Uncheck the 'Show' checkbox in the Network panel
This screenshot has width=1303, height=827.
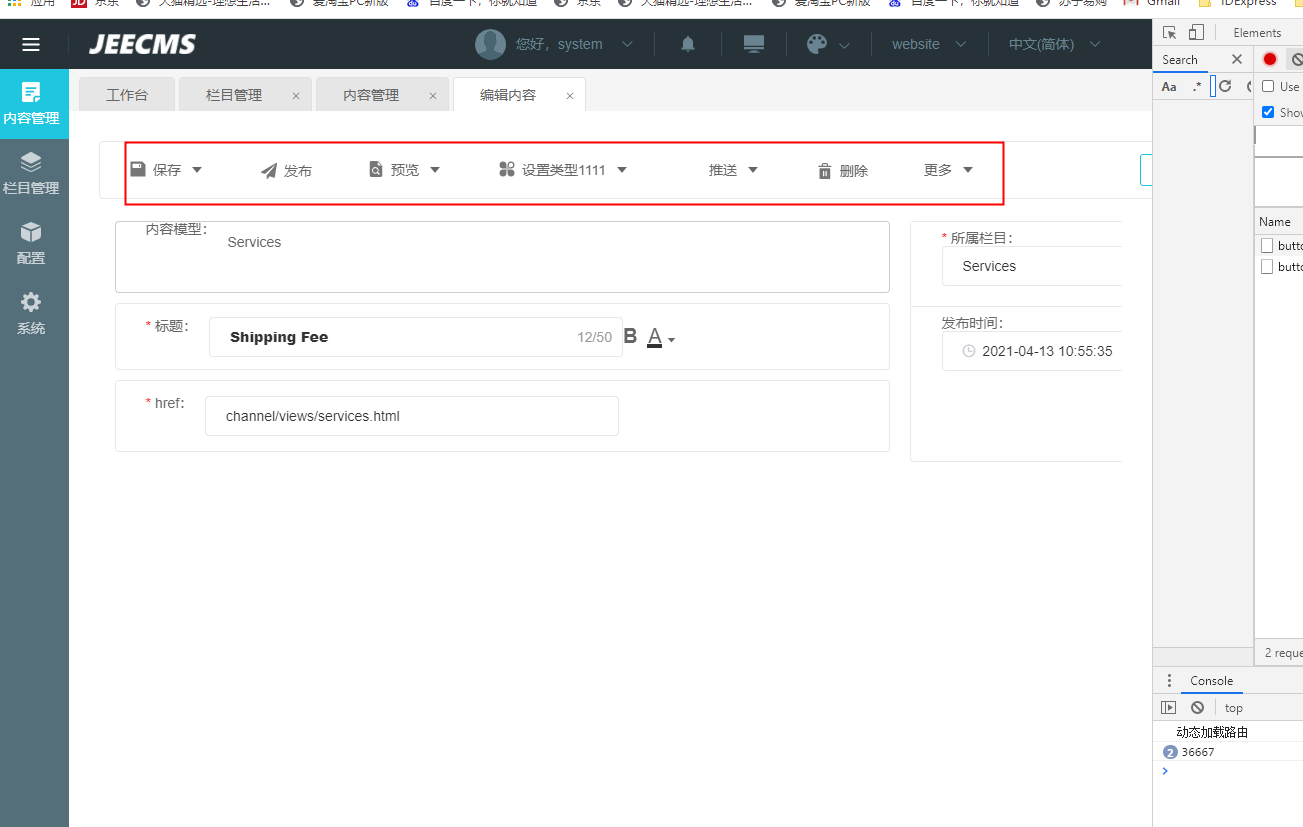(1268, 112)
